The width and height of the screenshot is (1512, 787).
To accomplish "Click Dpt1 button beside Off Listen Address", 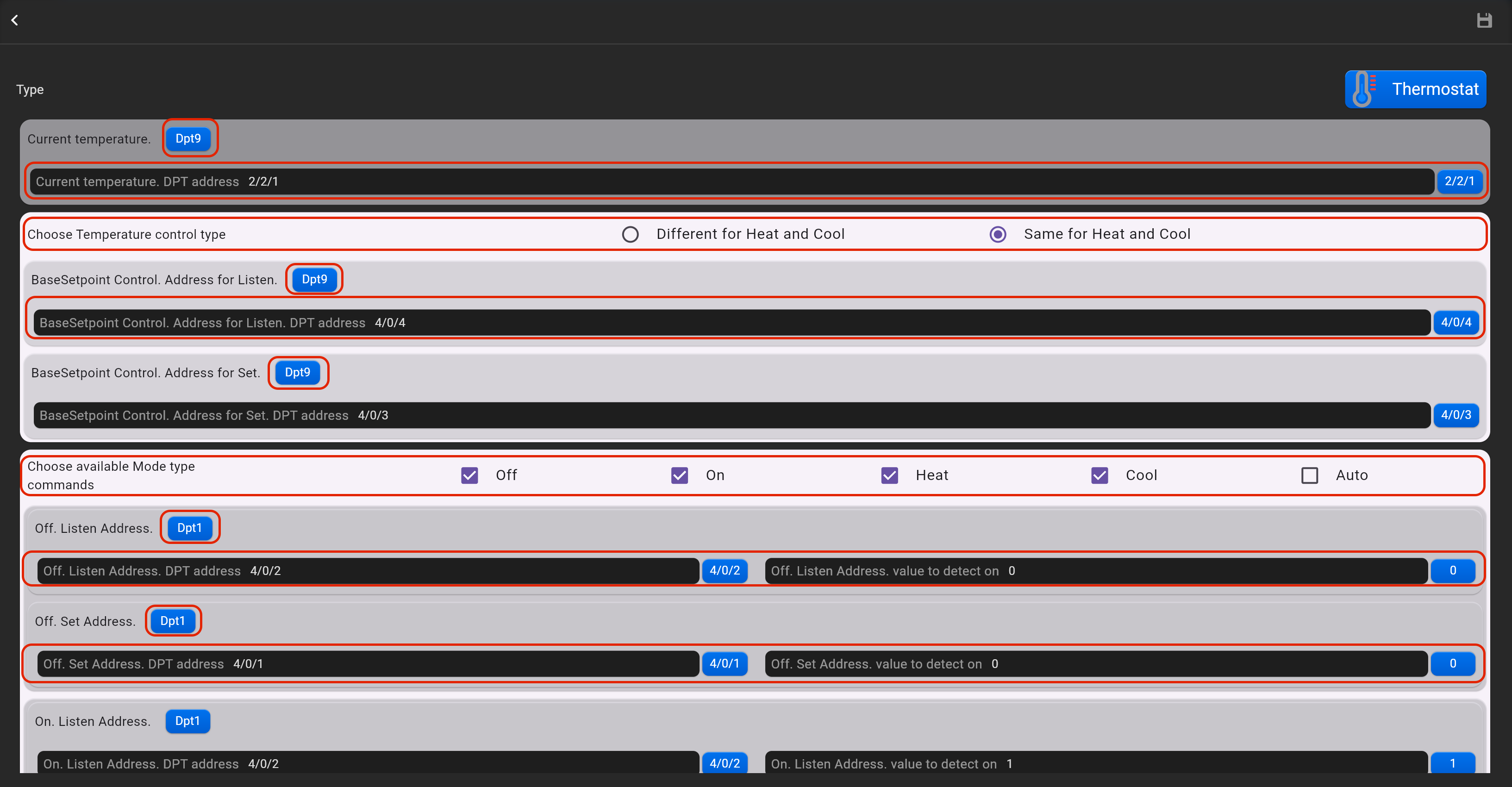I will (x=190, y=528).
